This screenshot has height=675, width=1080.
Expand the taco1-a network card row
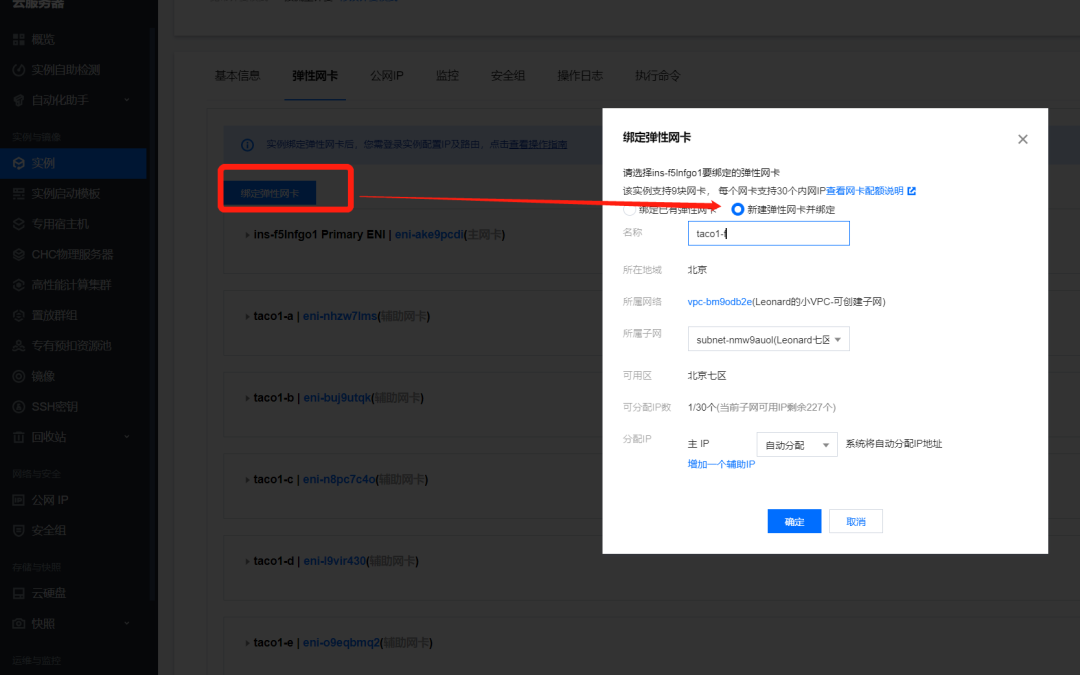tap(247, 316)
